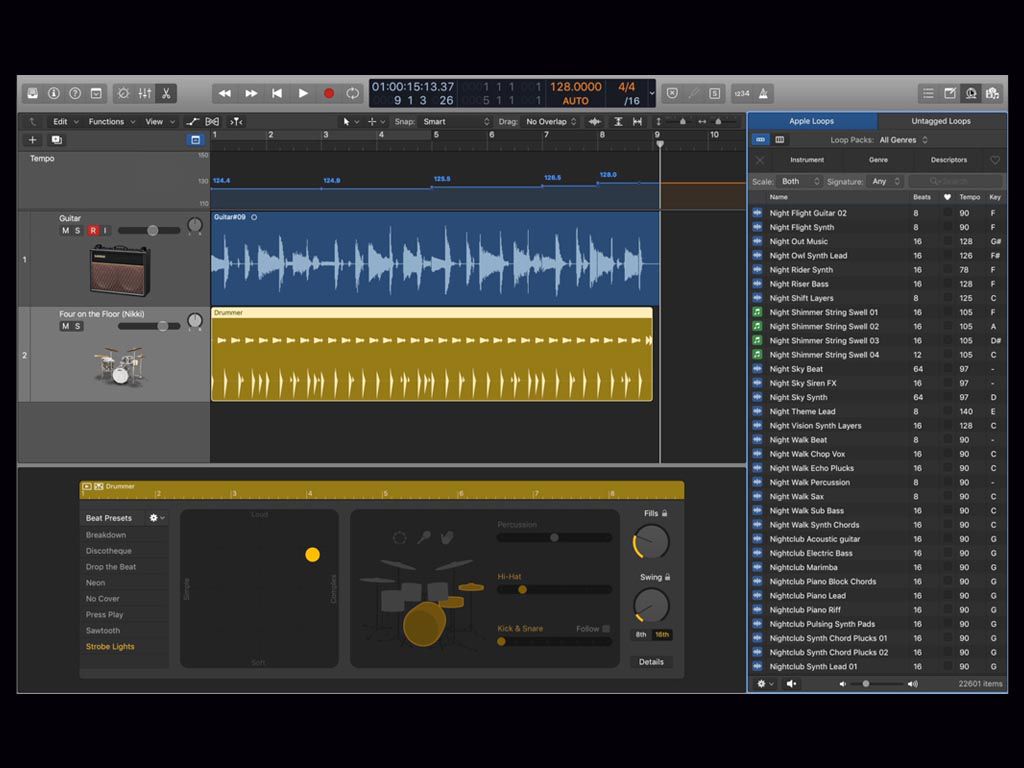The image size is (1024, 768).
Task: Open the View menu
Action: (160, 121)
